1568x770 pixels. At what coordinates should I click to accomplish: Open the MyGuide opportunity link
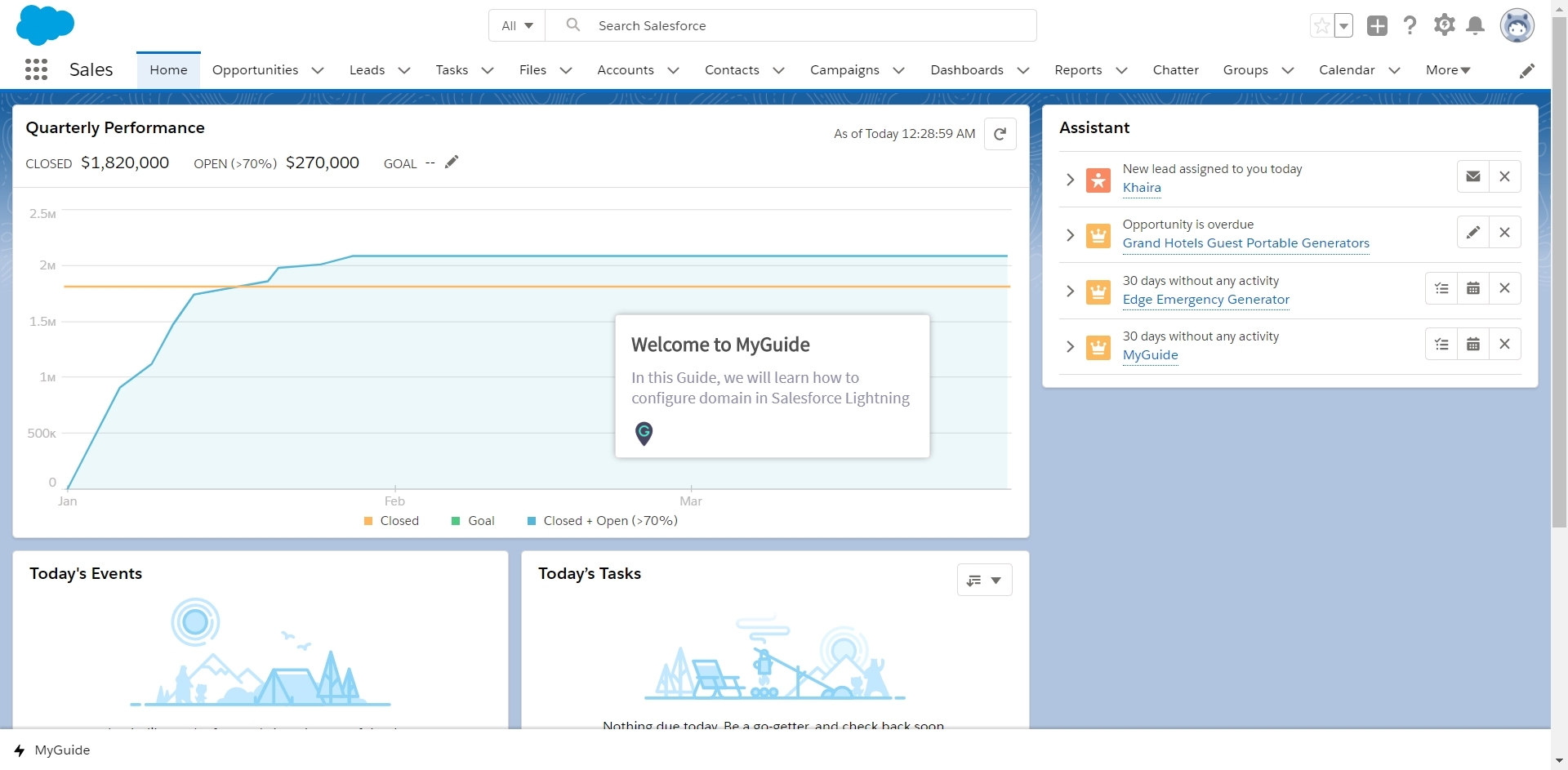coord(1150,355)
